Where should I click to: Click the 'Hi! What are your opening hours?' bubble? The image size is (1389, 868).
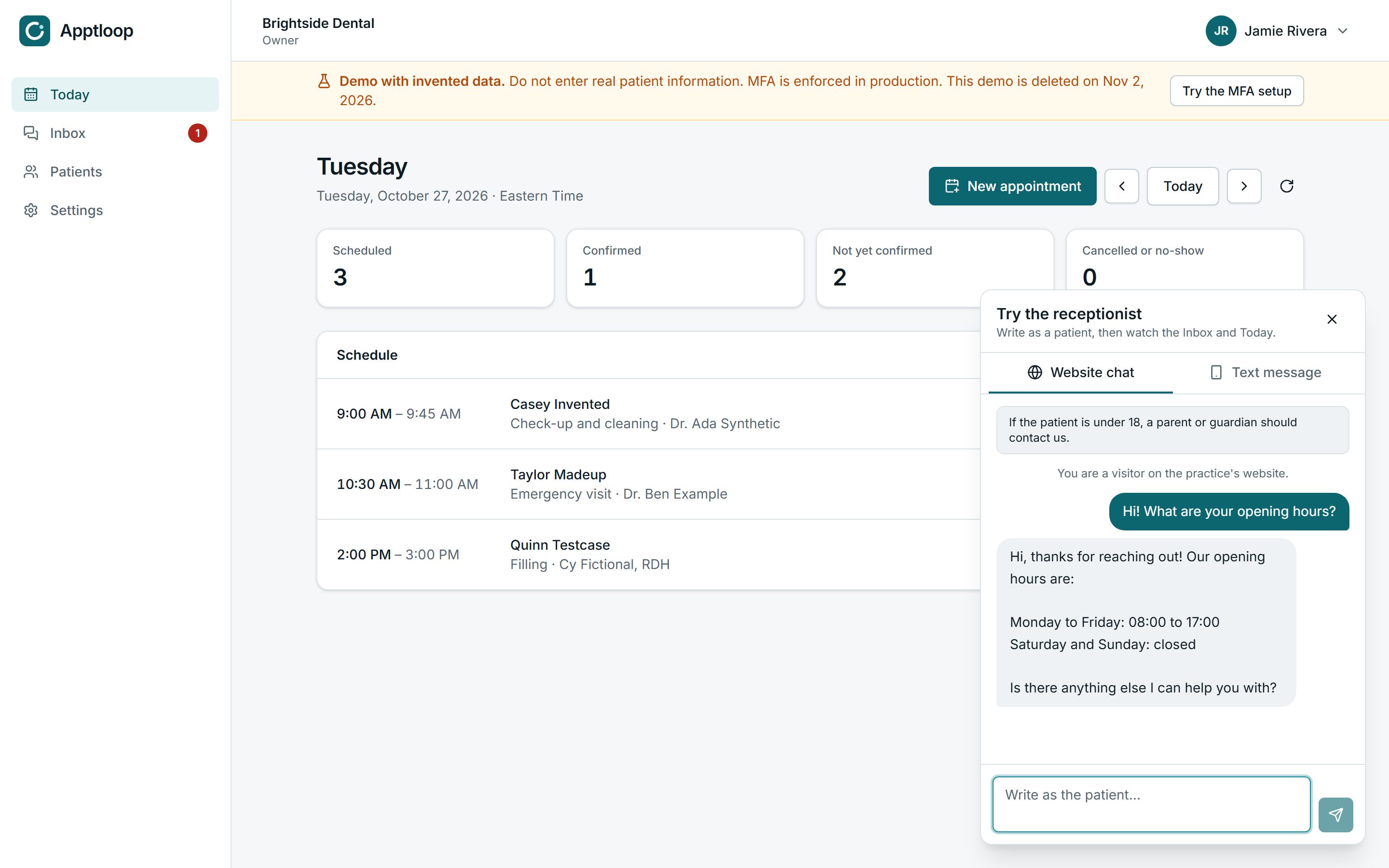point(1229,512)
